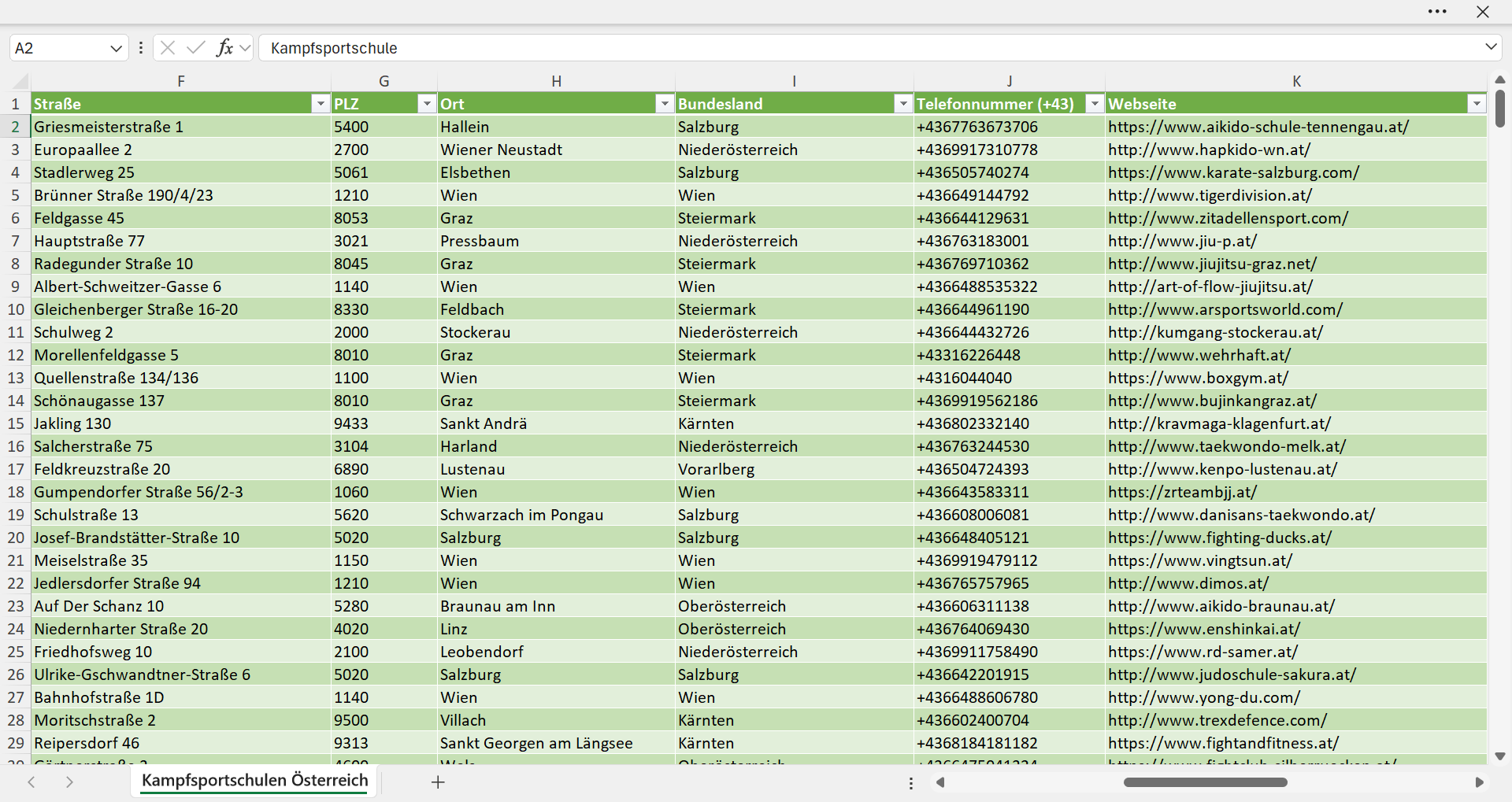Click the vertical scrollbar down arrow

(x=1499, y=756)
